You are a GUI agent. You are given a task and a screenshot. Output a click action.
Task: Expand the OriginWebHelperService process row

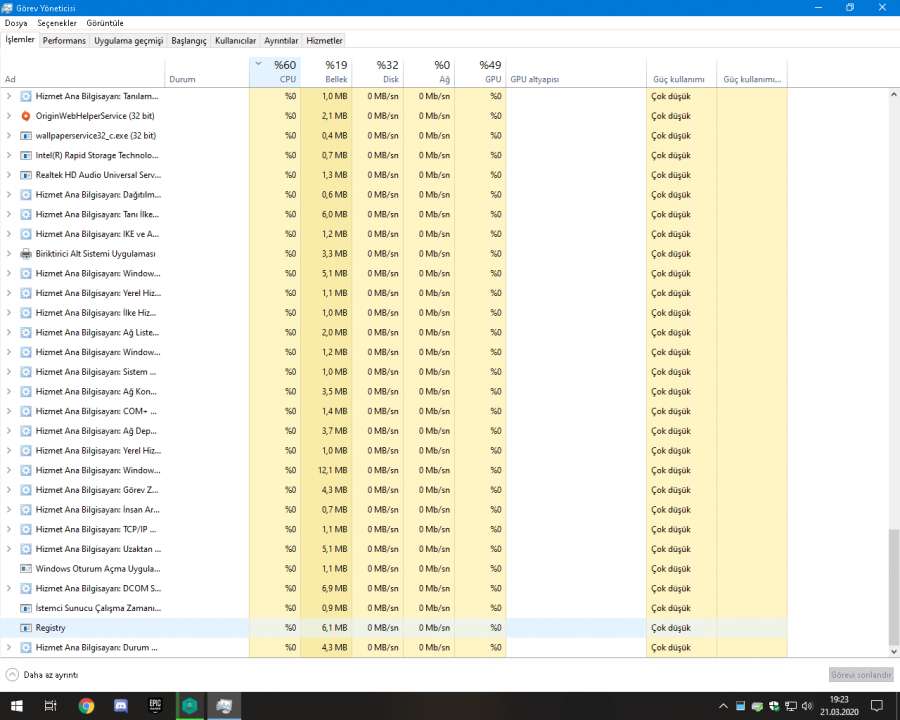[9, 116]
